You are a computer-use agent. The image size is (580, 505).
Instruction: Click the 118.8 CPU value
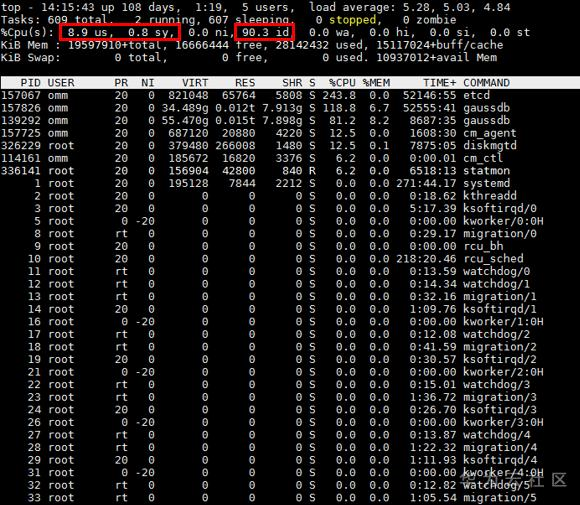[x=339, y=108]
